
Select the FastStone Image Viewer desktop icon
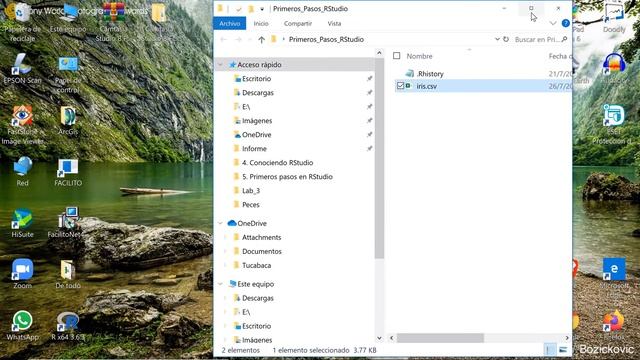point(22,125)
